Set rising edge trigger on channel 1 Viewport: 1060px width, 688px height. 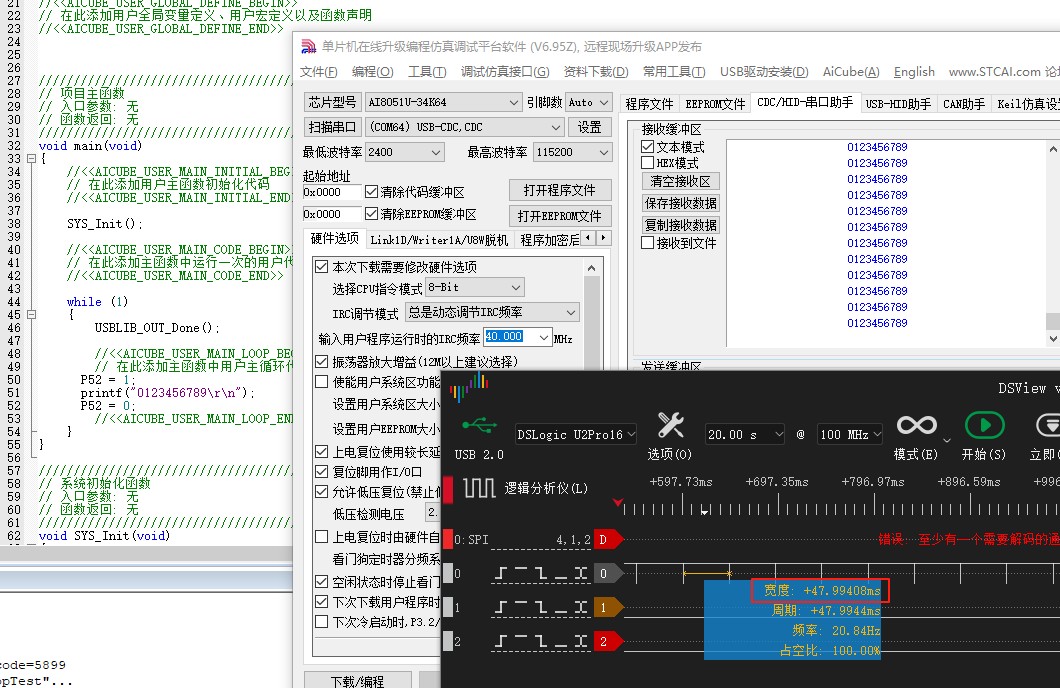(x=500, y=608)
